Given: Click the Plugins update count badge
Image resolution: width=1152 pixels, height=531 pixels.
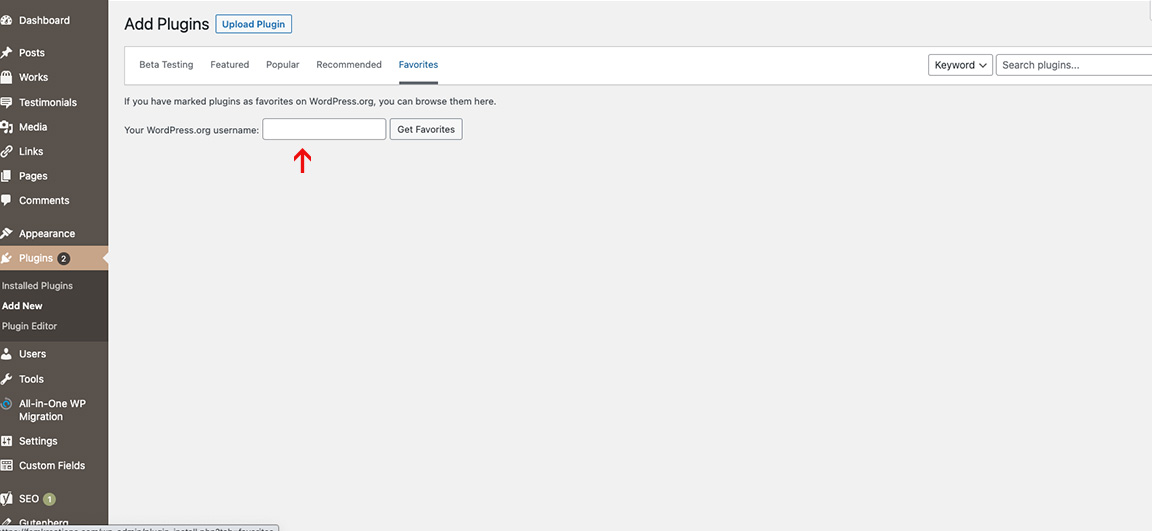Looking at the screenshot, I should tap(64, 259).
